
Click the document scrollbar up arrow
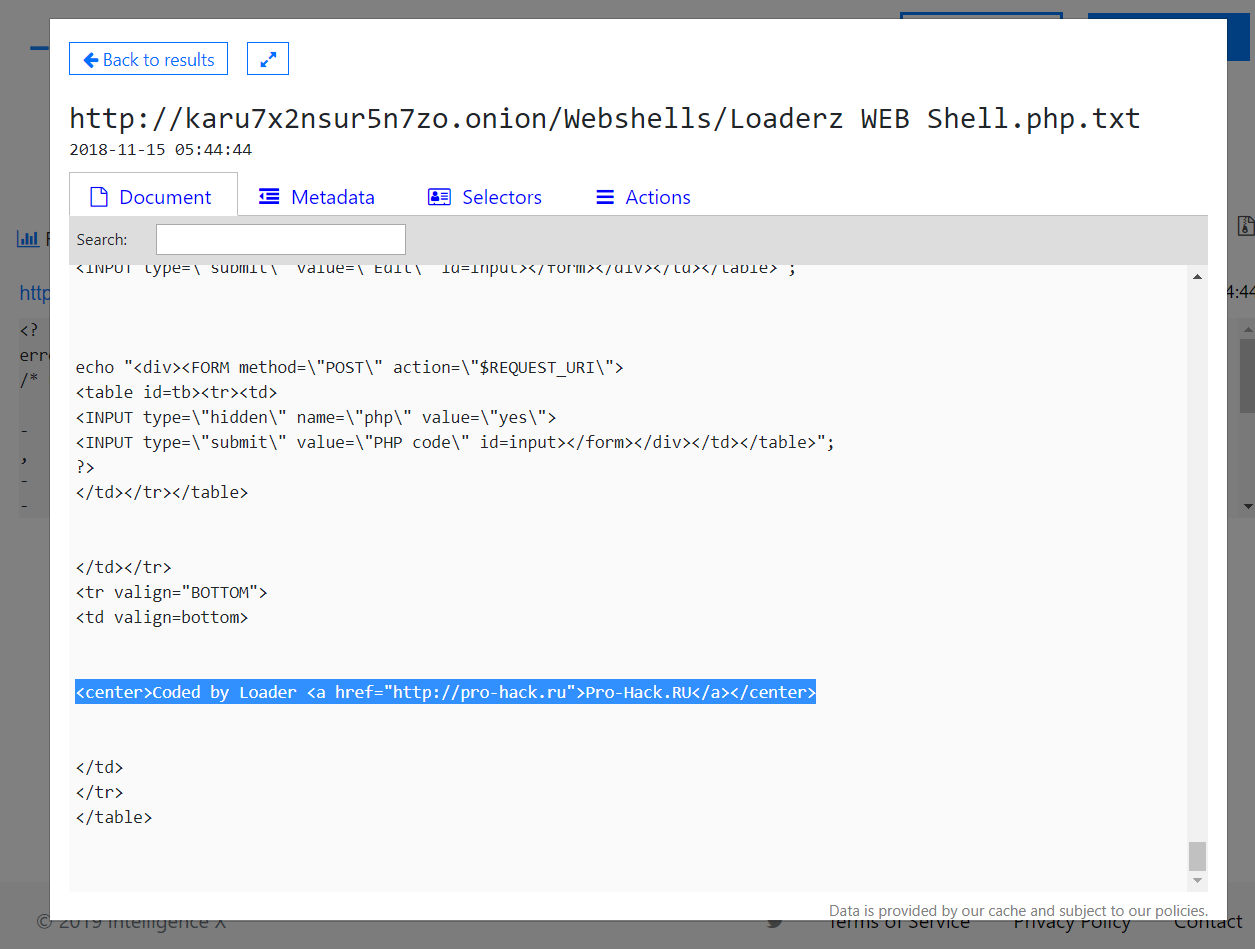click(x=1197, y=277)
